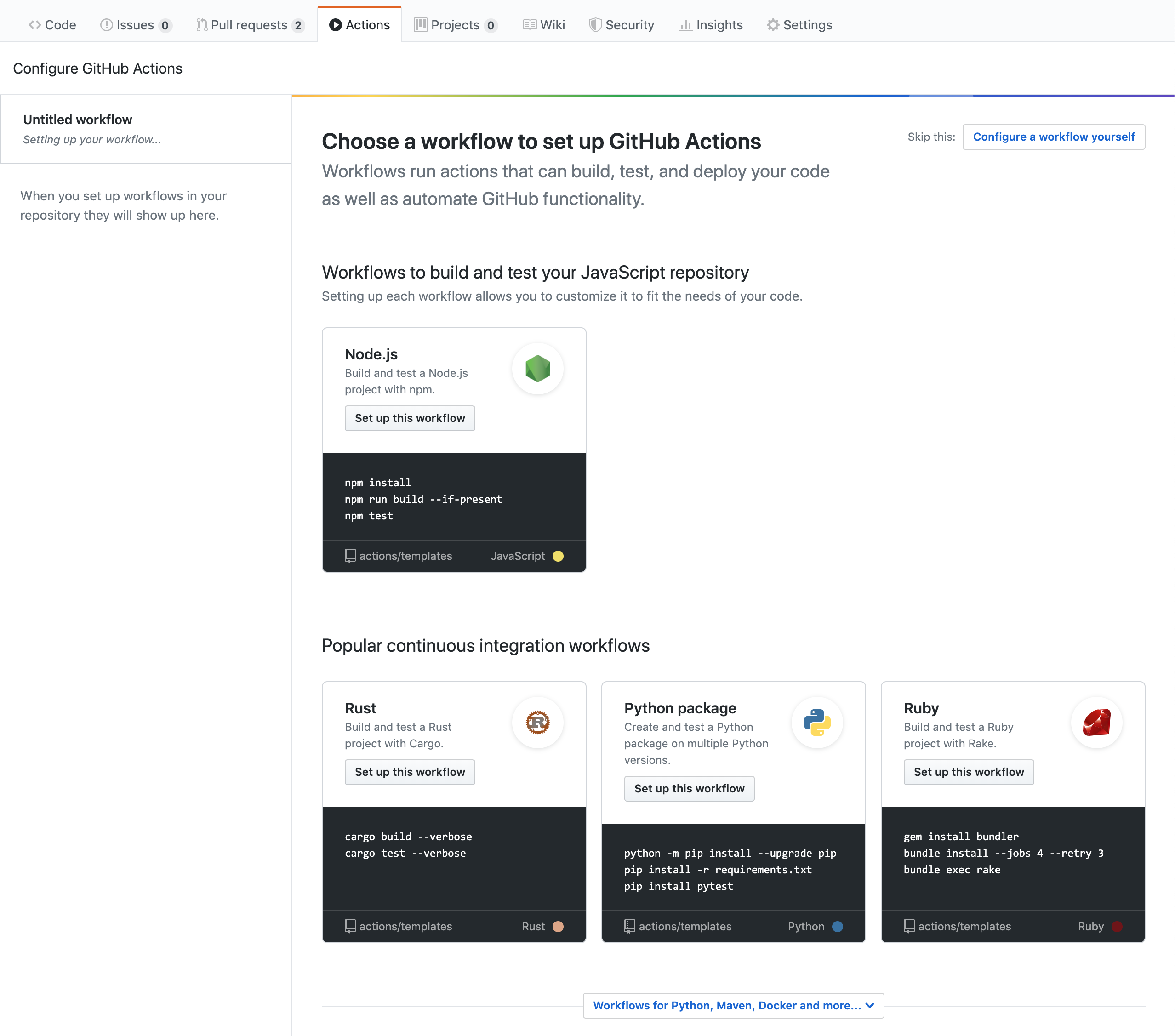
Task: Expand Workflows for Python, Maven, Docker and more
Action: (x=733, y=1006)
